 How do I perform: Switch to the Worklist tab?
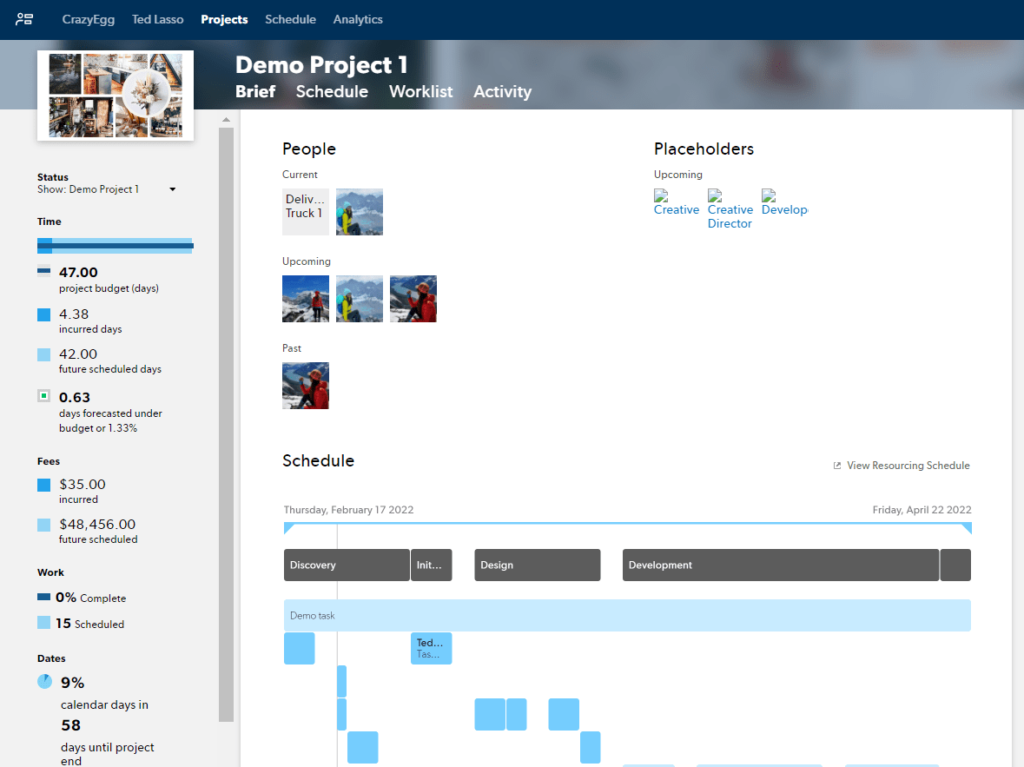pos(421,92)
